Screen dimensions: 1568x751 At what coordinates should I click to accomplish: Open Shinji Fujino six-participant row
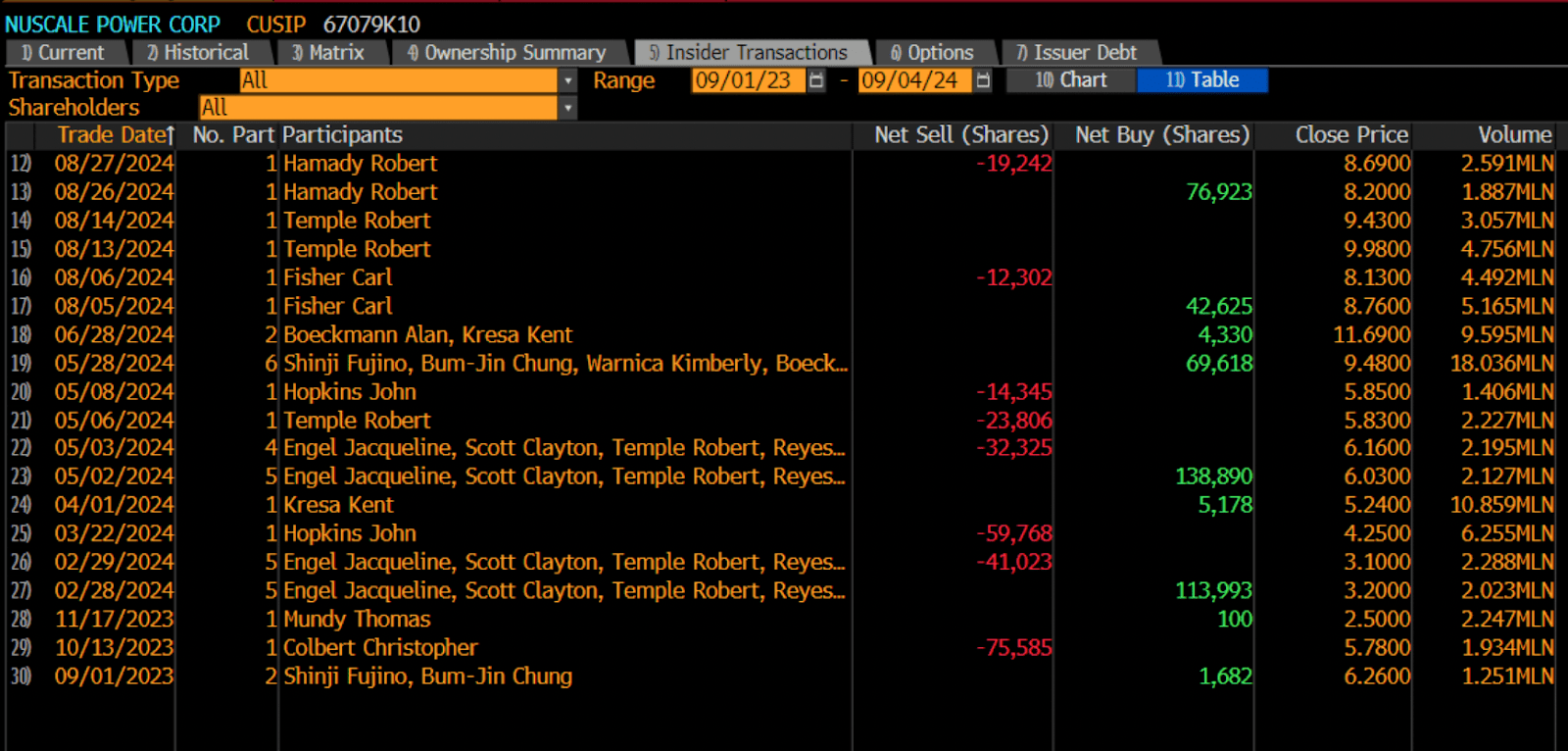[565, 363]
